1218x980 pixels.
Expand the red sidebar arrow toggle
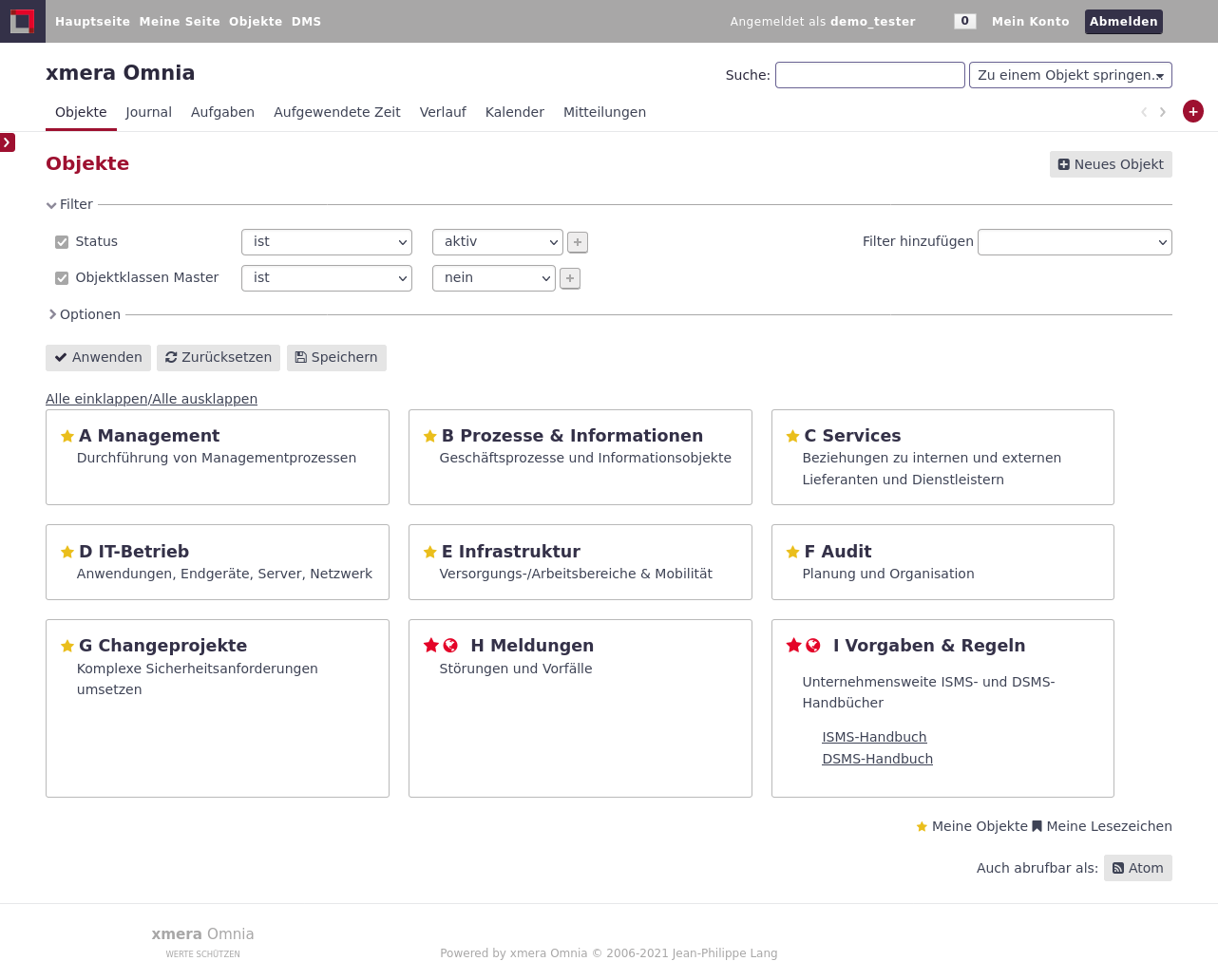8,142
